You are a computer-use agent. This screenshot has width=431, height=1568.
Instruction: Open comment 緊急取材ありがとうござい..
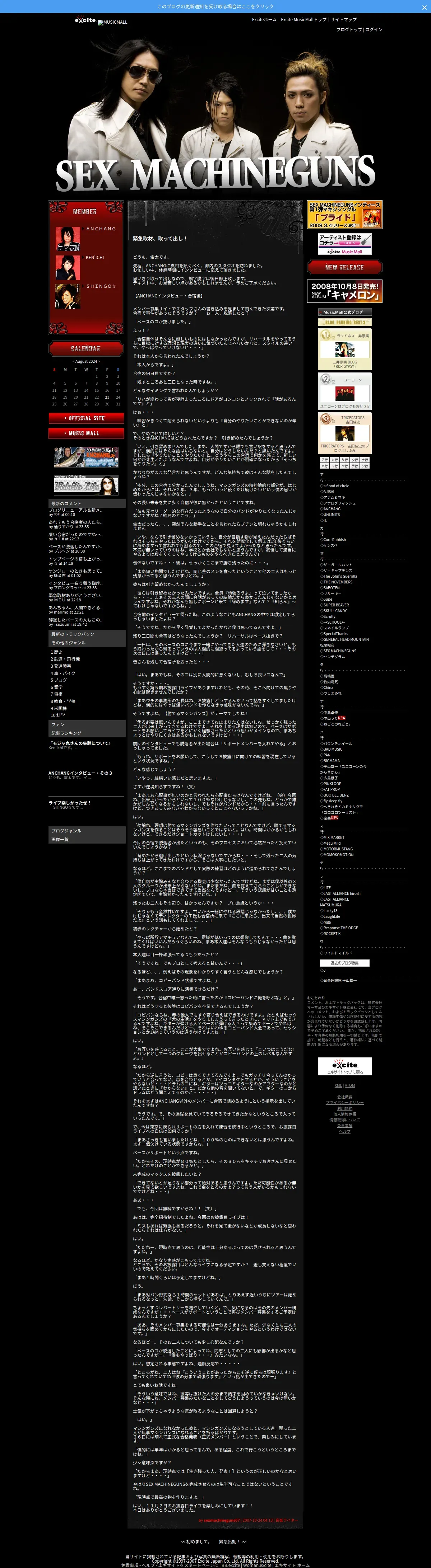tap(75, 595)
